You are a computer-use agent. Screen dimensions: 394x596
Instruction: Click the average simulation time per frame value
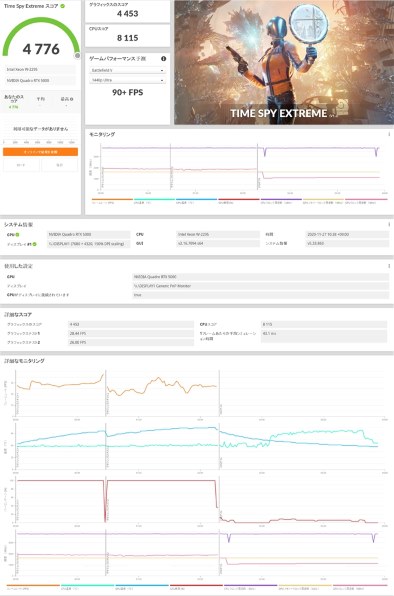pyautogui.click(x=324, y=335)
